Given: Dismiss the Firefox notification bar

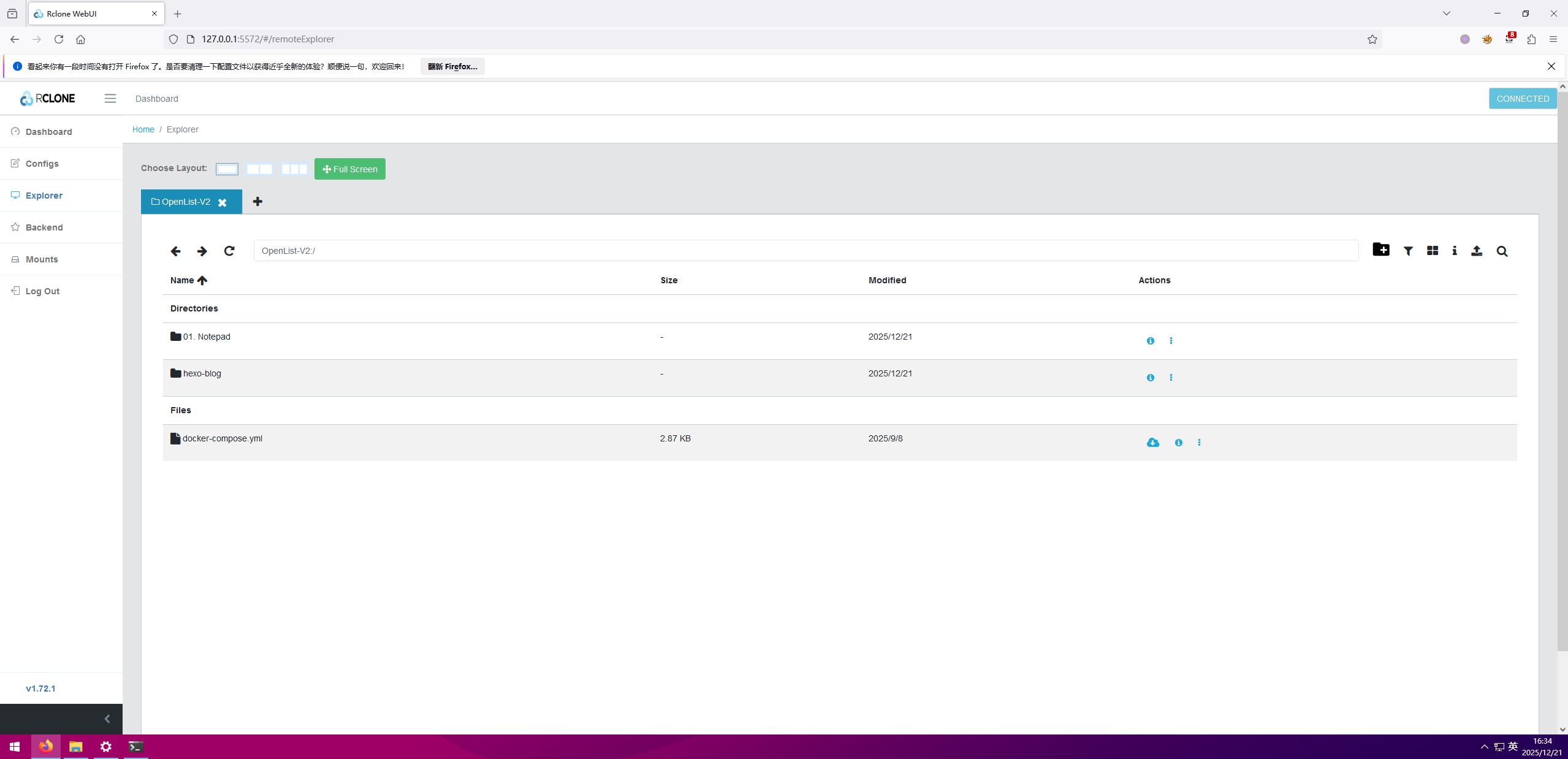Looking at the screenshot, I should click(x=1551, y=66).
